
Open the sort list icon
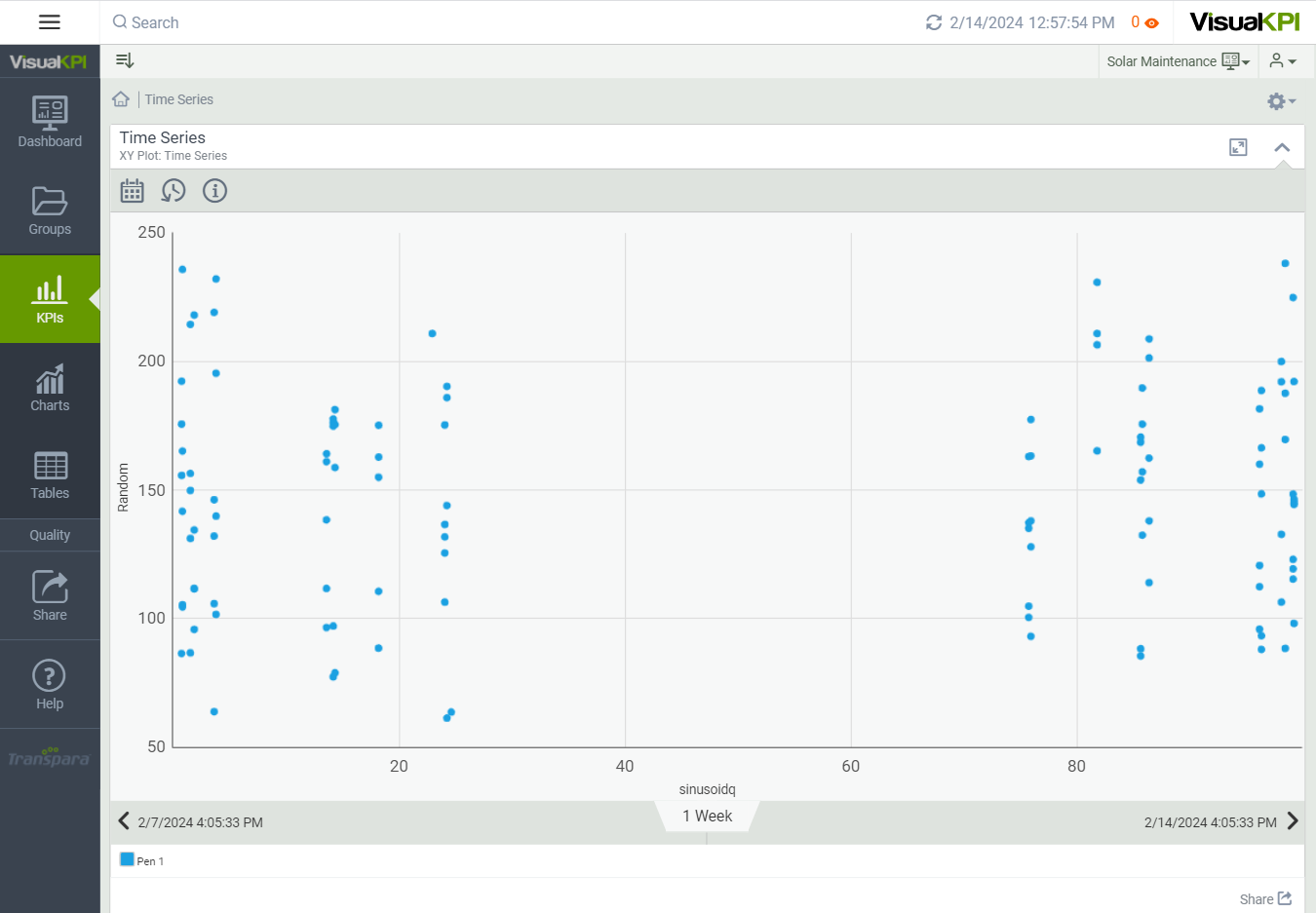coord(125,60)
